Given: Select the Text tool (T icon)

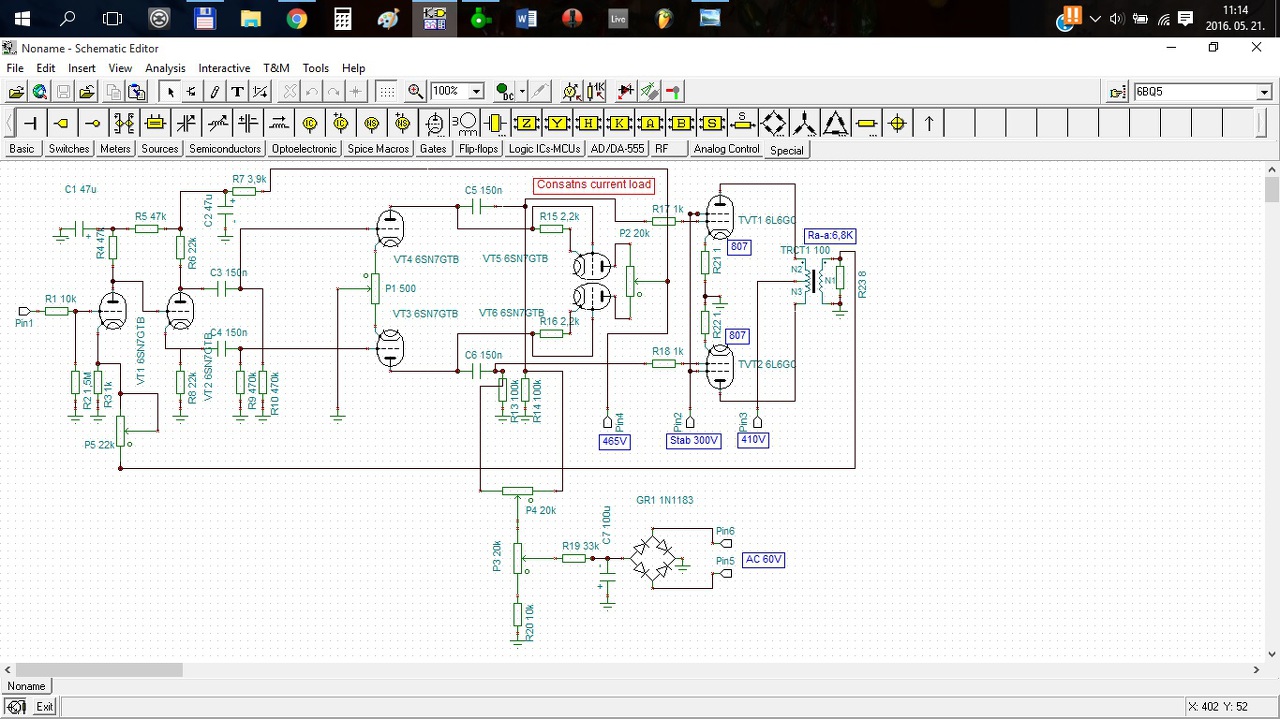Looking at the screenshot, I should (x=237, y=92).
